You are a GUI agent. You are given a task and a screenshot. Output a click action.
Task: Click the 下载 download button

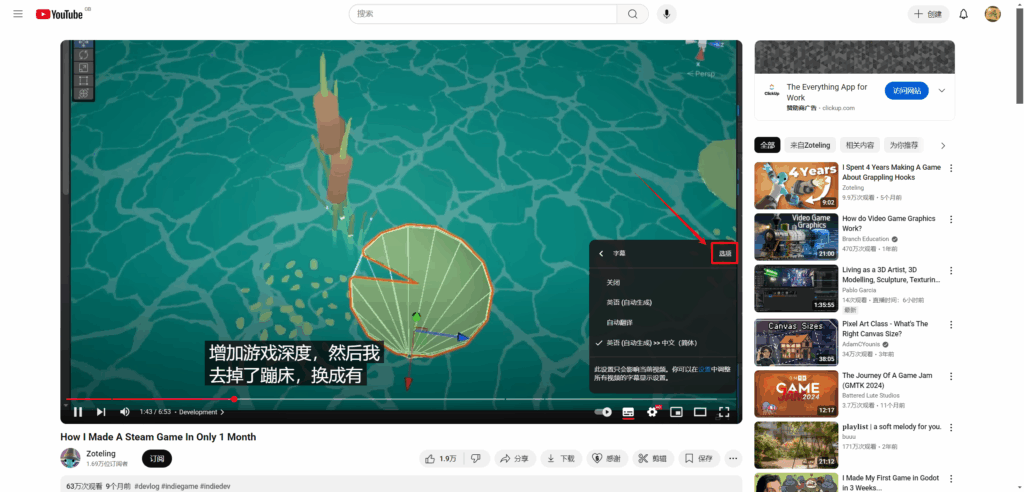tap(560, 459)
